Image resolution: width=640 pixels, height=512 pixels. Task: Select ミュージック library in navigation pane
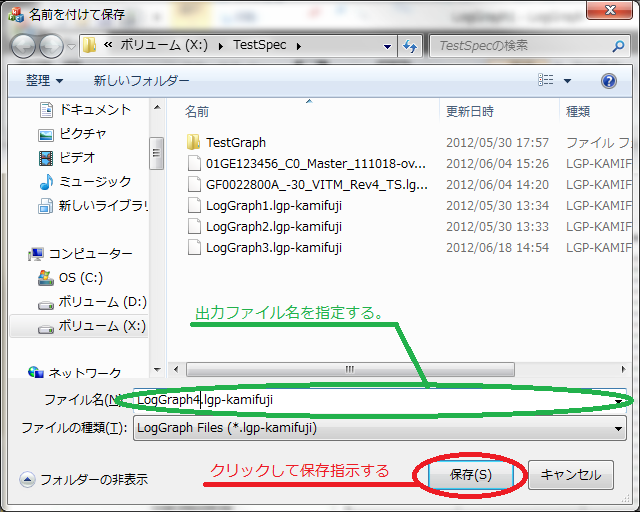(85, 181)
